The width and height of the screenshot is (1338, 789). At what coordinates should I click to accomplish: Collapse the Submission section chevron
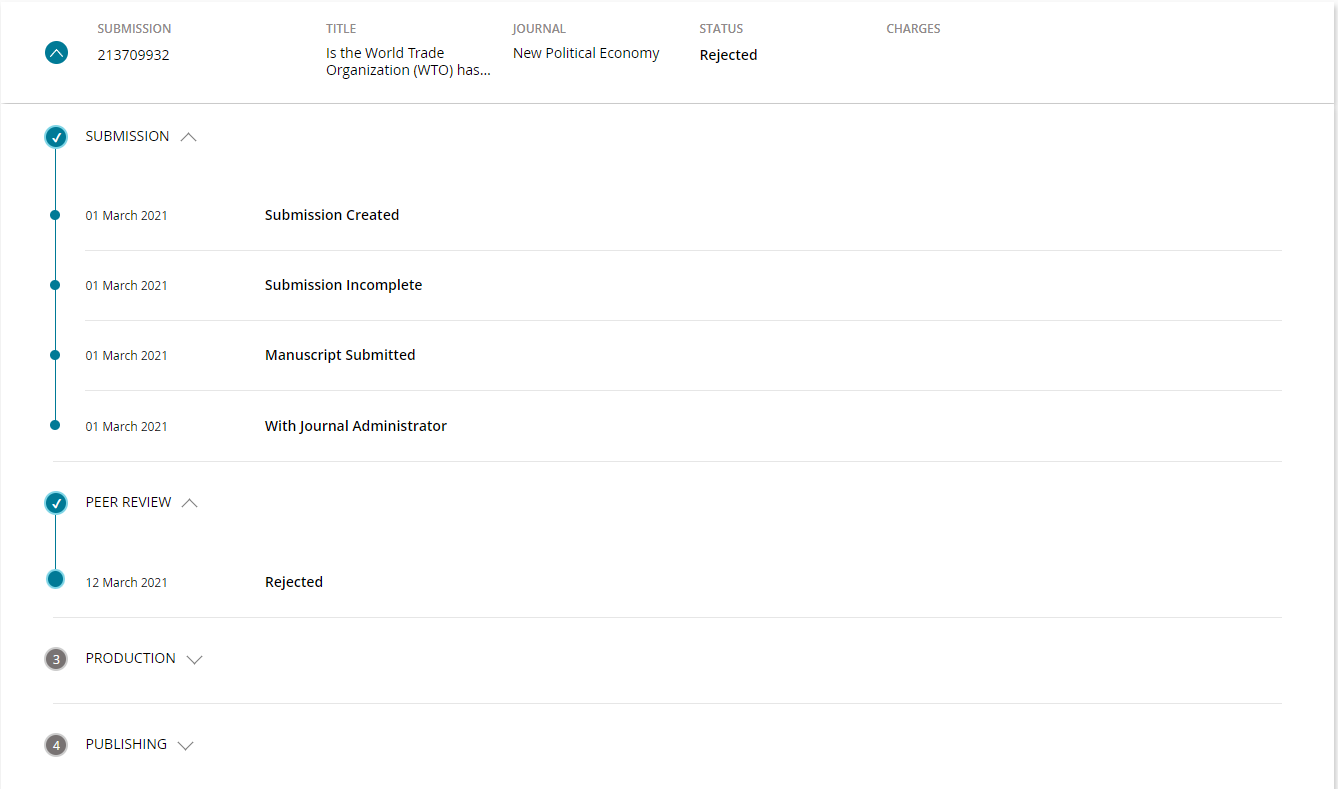coord(188,137)
